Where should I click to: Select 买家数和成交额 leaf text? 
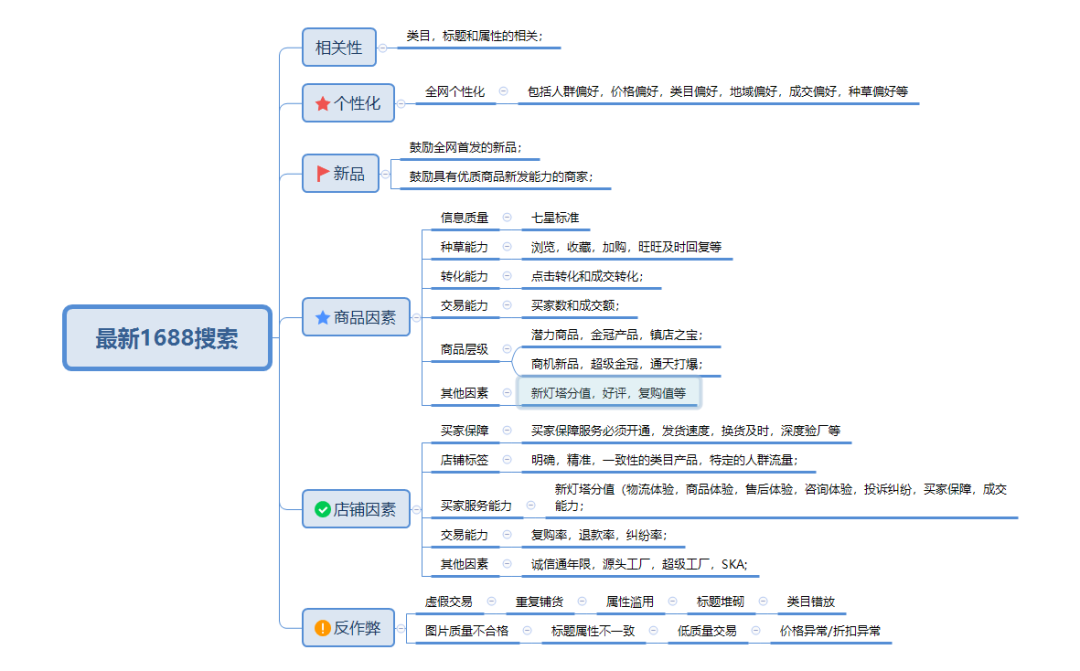pos(575,306)
